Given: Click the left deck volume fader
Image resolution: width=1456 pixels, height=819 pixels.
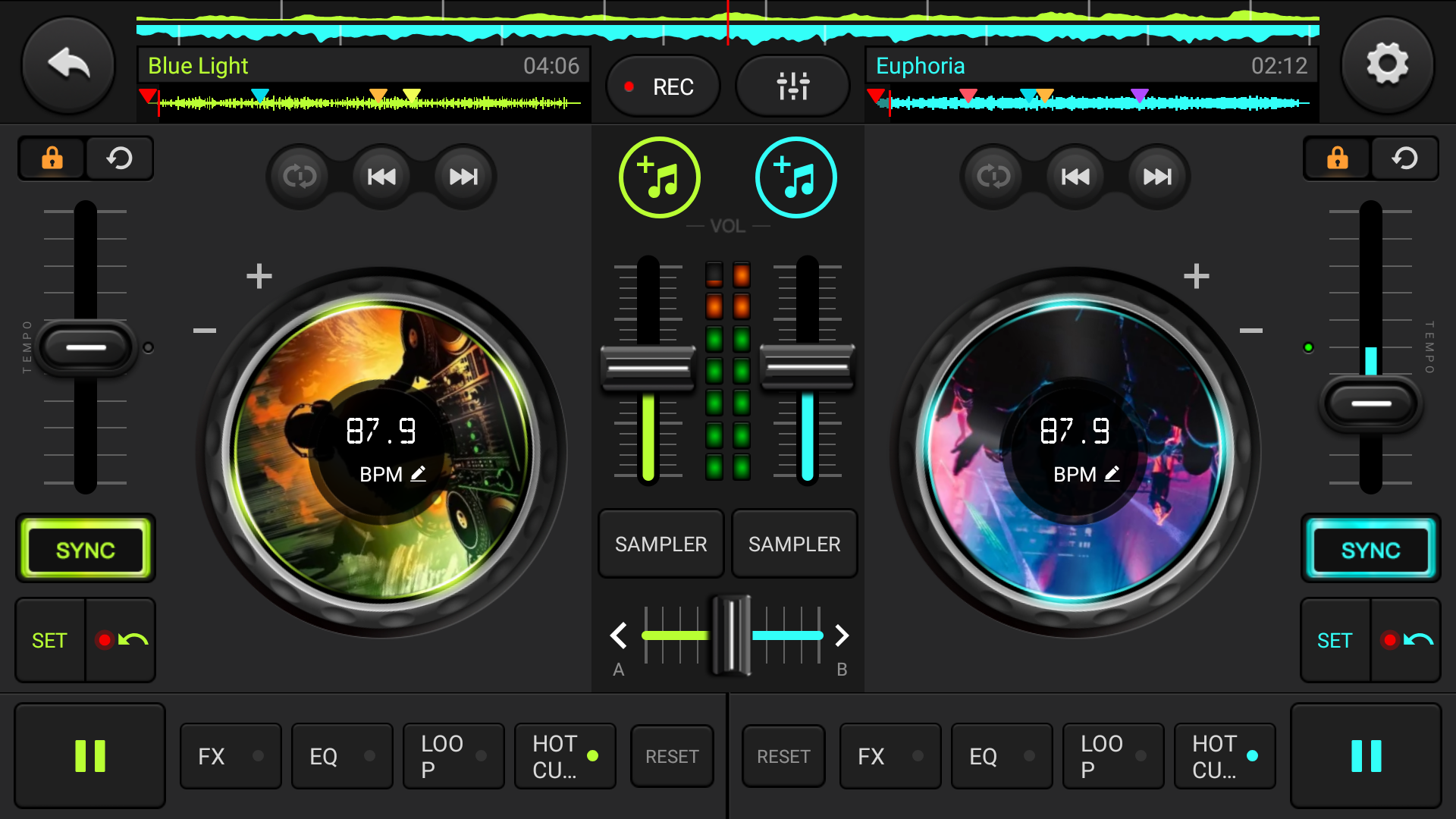Looking at the screenshot, I should click(648, 367).
